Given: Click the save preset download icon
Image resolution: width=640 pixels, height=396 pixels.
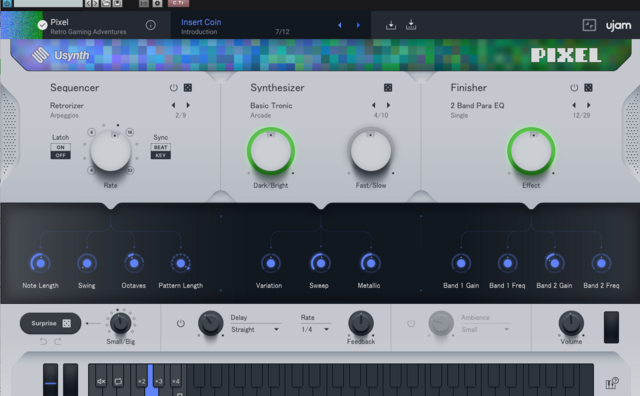Looking at the screenshot, I should coord(391,25).
